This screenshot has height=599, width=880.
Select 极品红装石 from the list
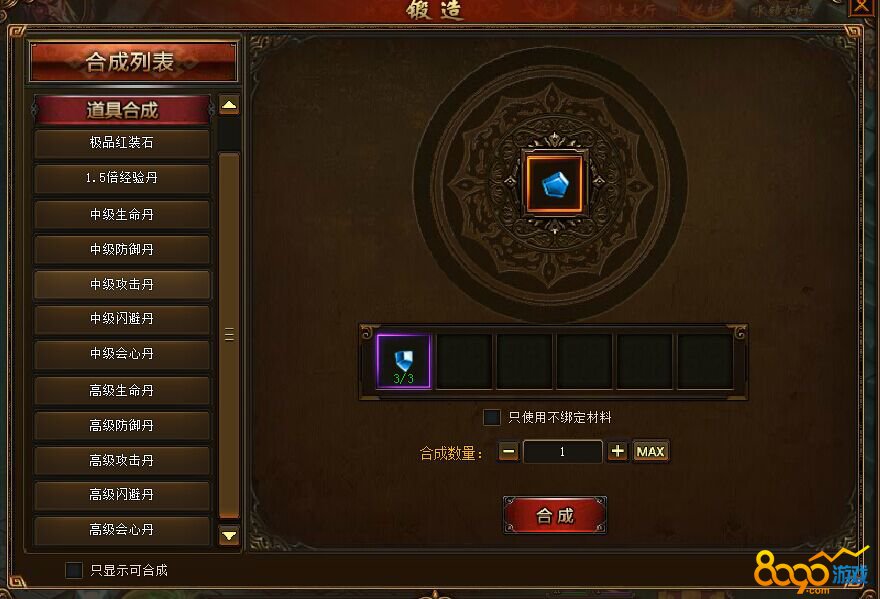tap(122, 143)
